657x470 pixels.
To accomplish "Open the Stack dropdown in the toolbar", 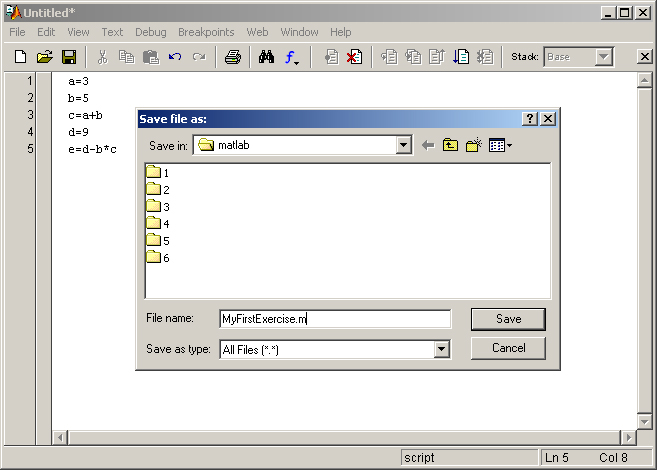I will (603, 57).
